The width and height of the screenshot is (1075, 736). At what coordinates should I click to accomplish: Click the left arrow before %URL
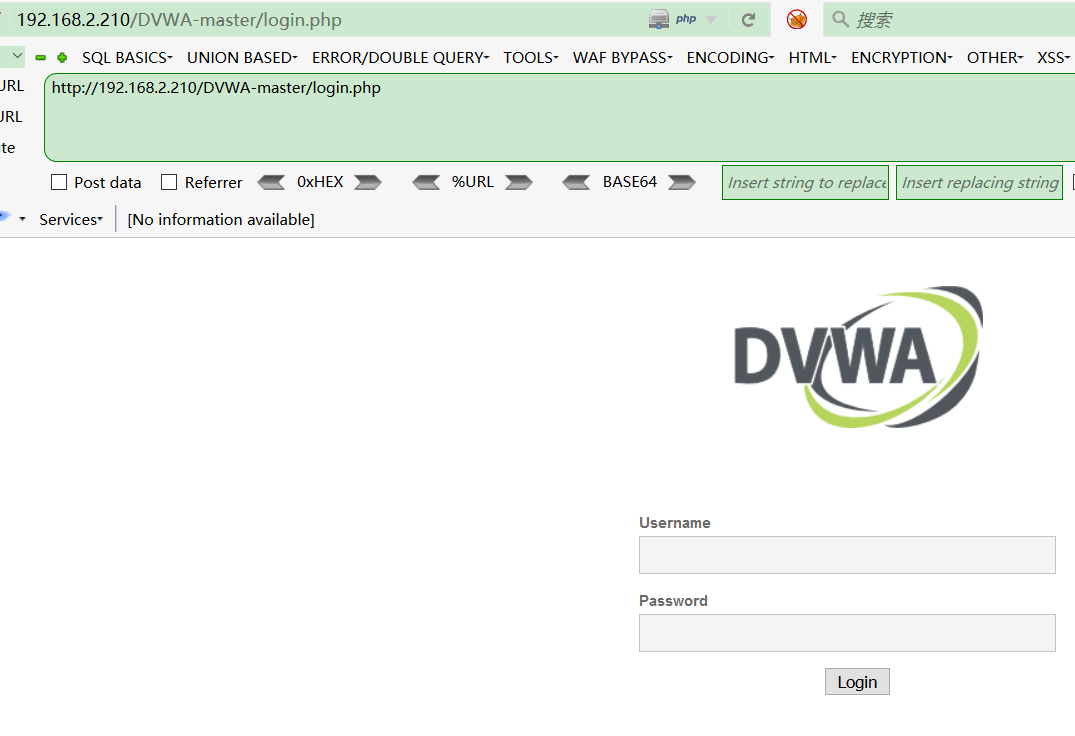[x=426, y=182]
